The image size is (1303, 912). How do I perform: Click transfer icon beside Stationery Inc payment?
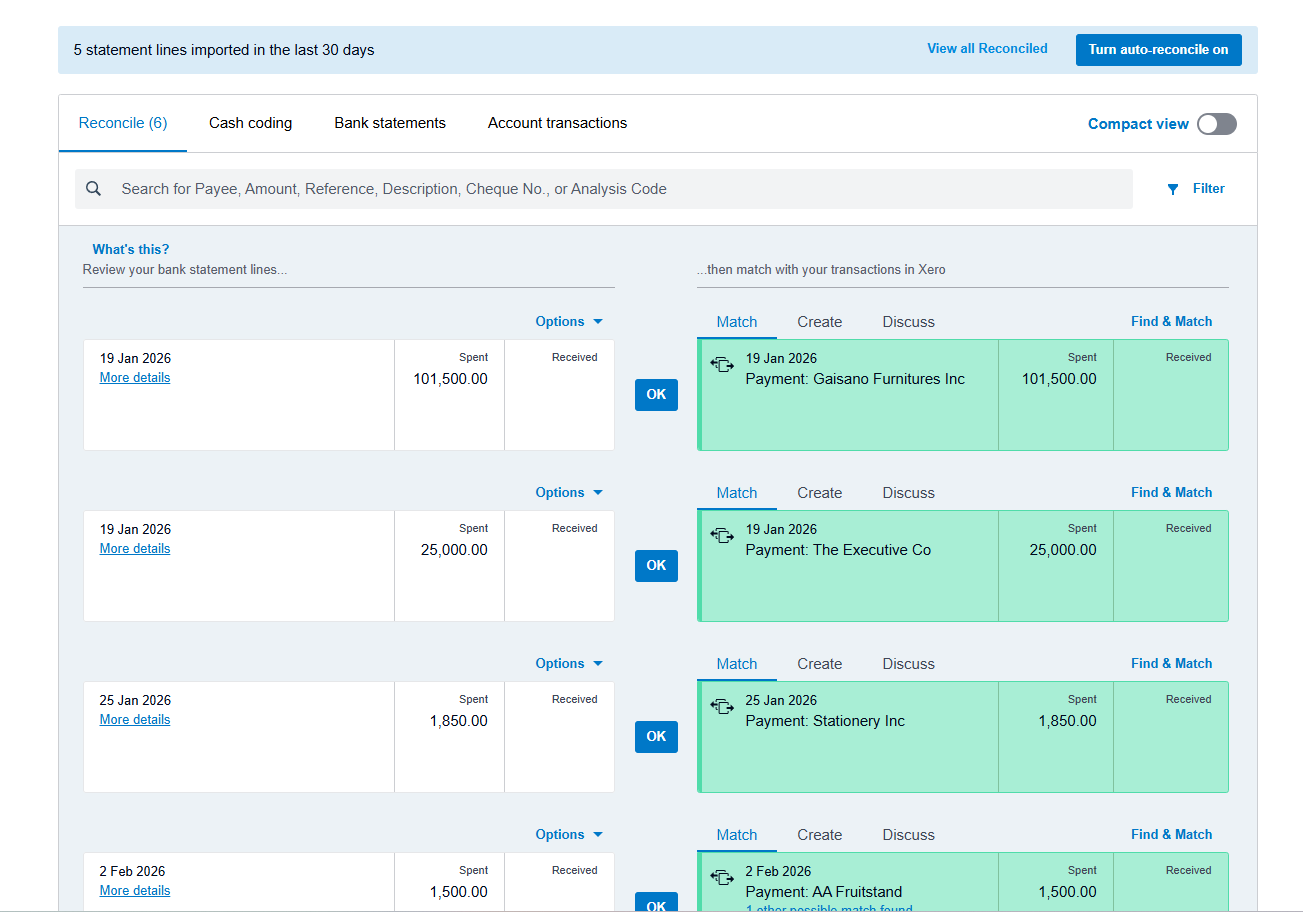click(x=722, y=707)
